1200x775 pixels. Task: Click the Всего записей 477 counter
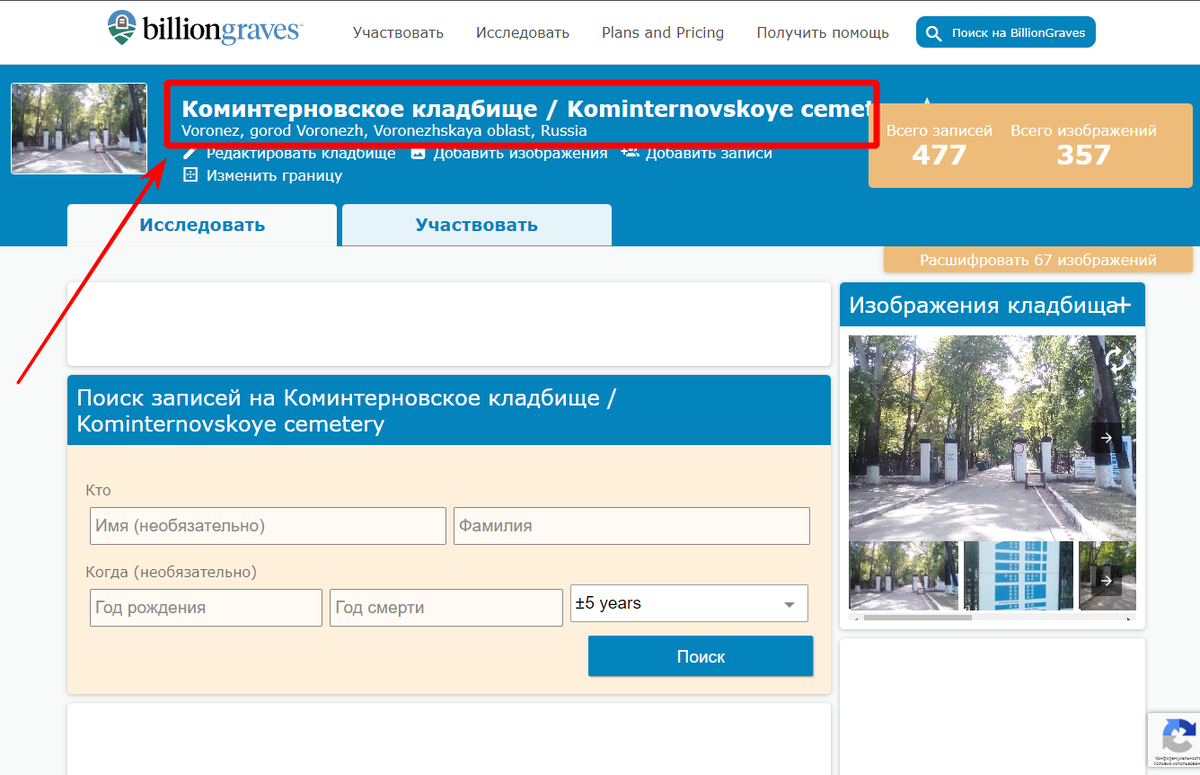[x=939, y=145]
